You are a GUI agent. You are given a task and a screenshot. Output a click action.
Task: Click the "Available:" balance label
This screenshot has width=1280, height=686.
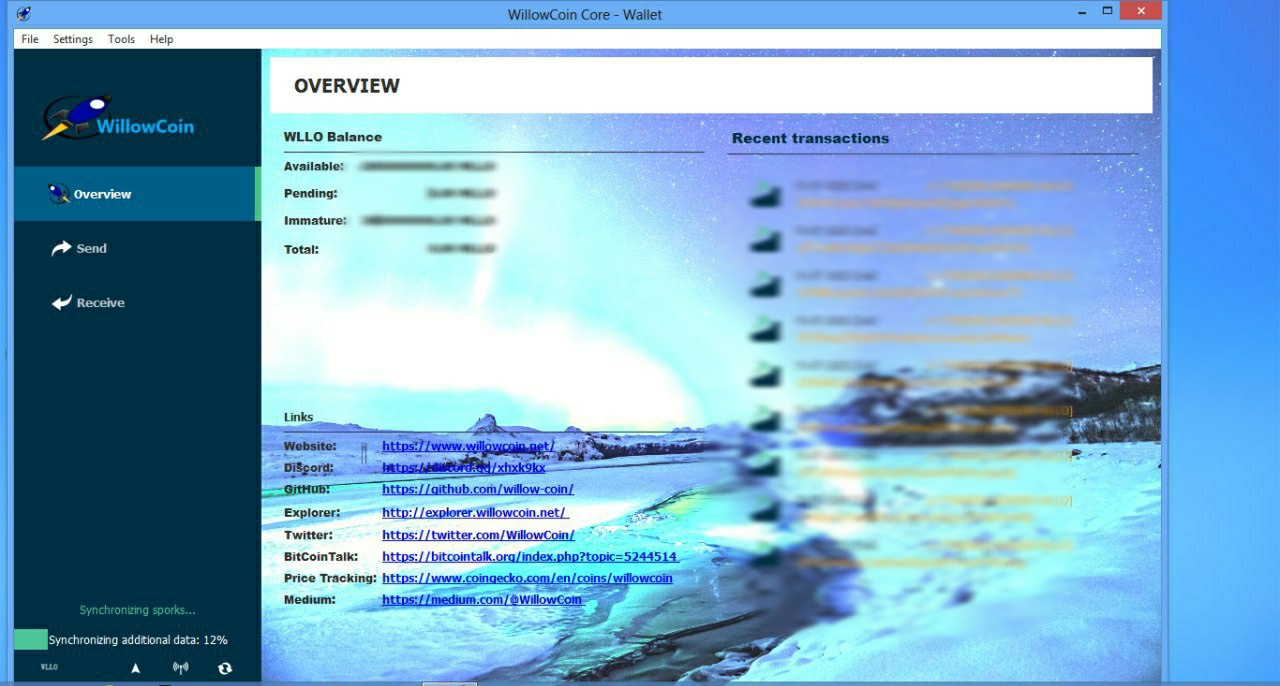[314, 166]
